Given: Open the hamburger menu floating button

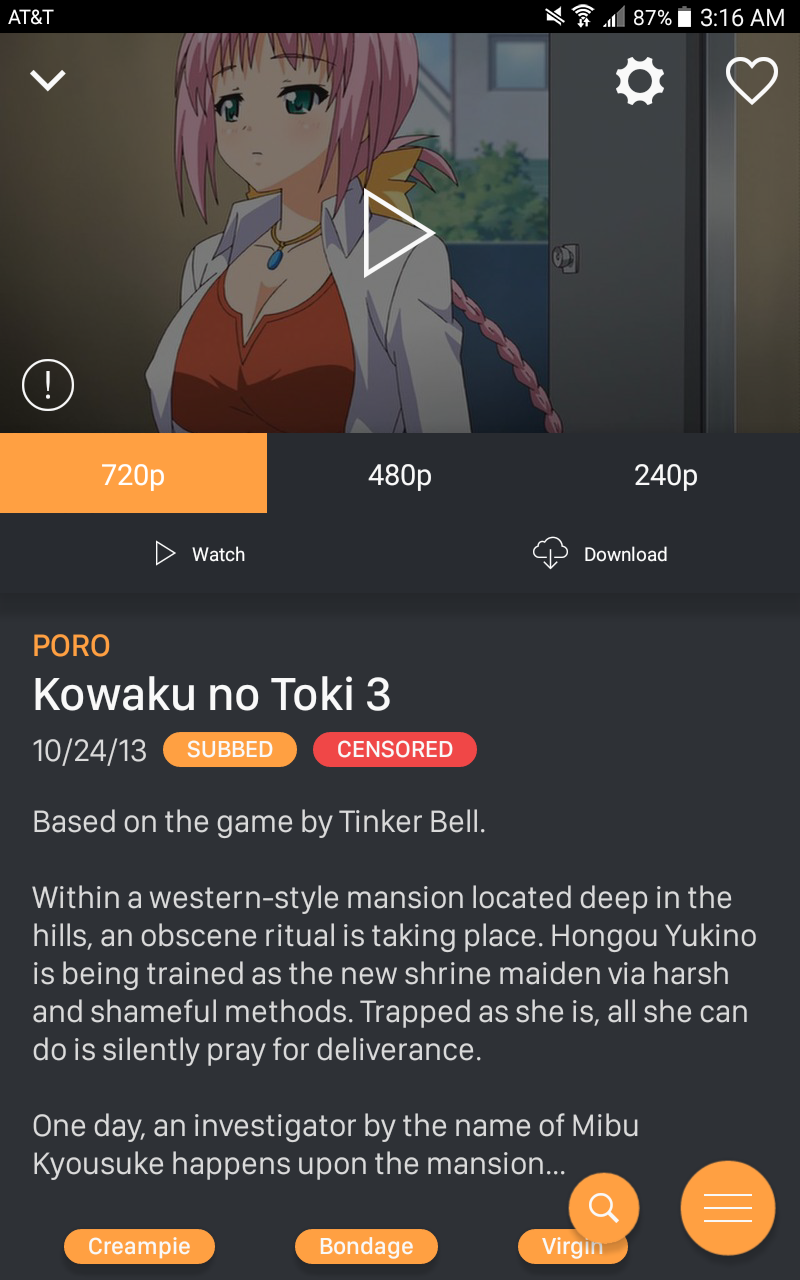Looking at the screenshot, I should (x=728, y=1208).
